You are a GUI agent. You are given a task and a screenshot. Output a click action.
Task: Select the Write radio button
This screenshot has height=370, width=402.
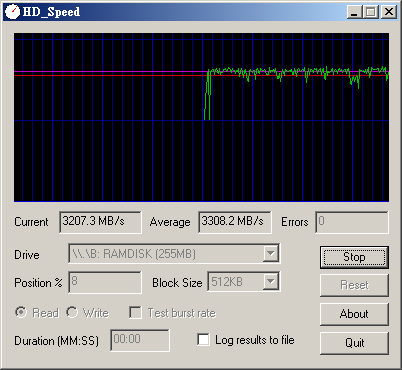(72, 312)
